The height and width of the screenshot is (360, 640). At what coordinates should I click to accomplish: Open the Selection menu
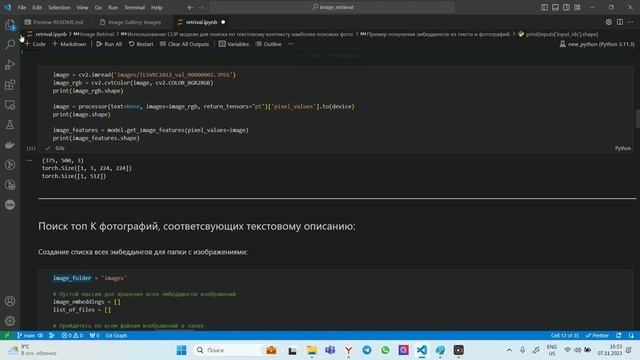[59, 7]
